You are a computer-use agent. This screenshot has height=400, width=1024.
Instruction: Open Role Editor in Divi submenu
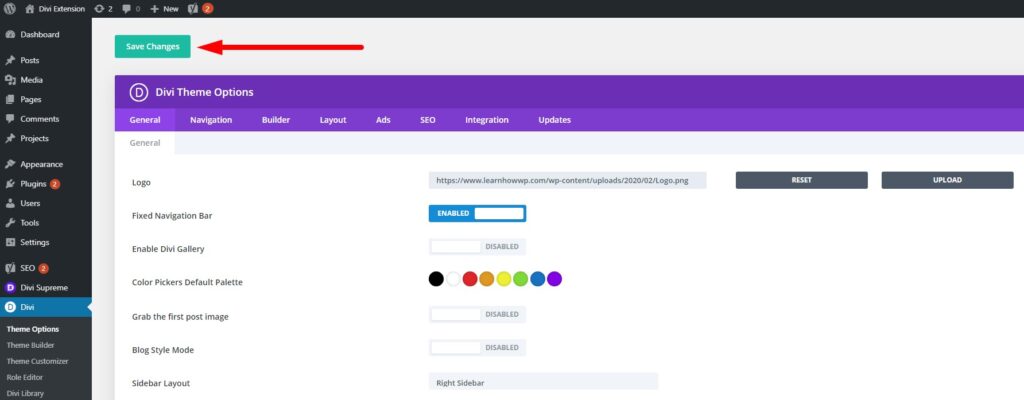tap(25, 378)
